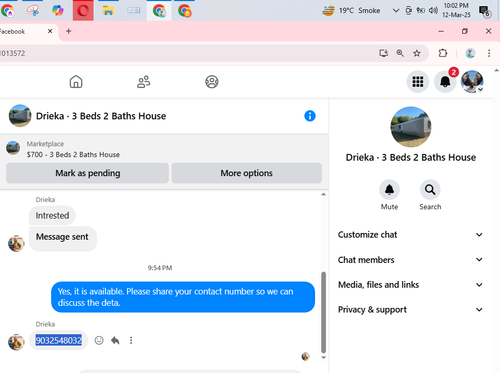The width and height of the screenshot is (500, 373).
Task: Expand Media, files and links section
Action: pyautogui.click(x=410, y=285)
